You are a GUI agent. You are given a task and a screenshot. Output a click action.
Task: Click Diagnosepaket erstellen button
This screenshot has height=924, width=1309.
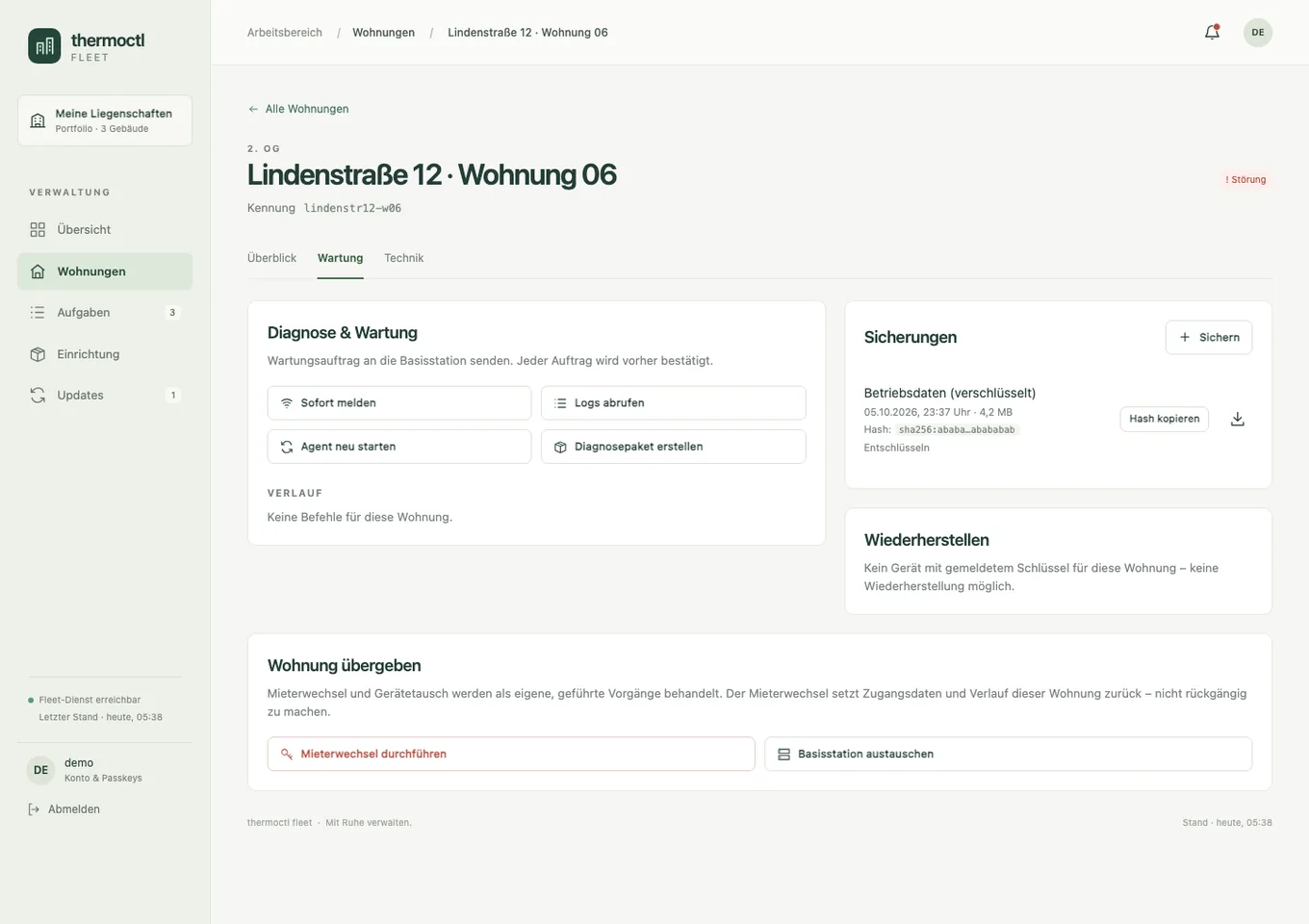coord(673,447)
